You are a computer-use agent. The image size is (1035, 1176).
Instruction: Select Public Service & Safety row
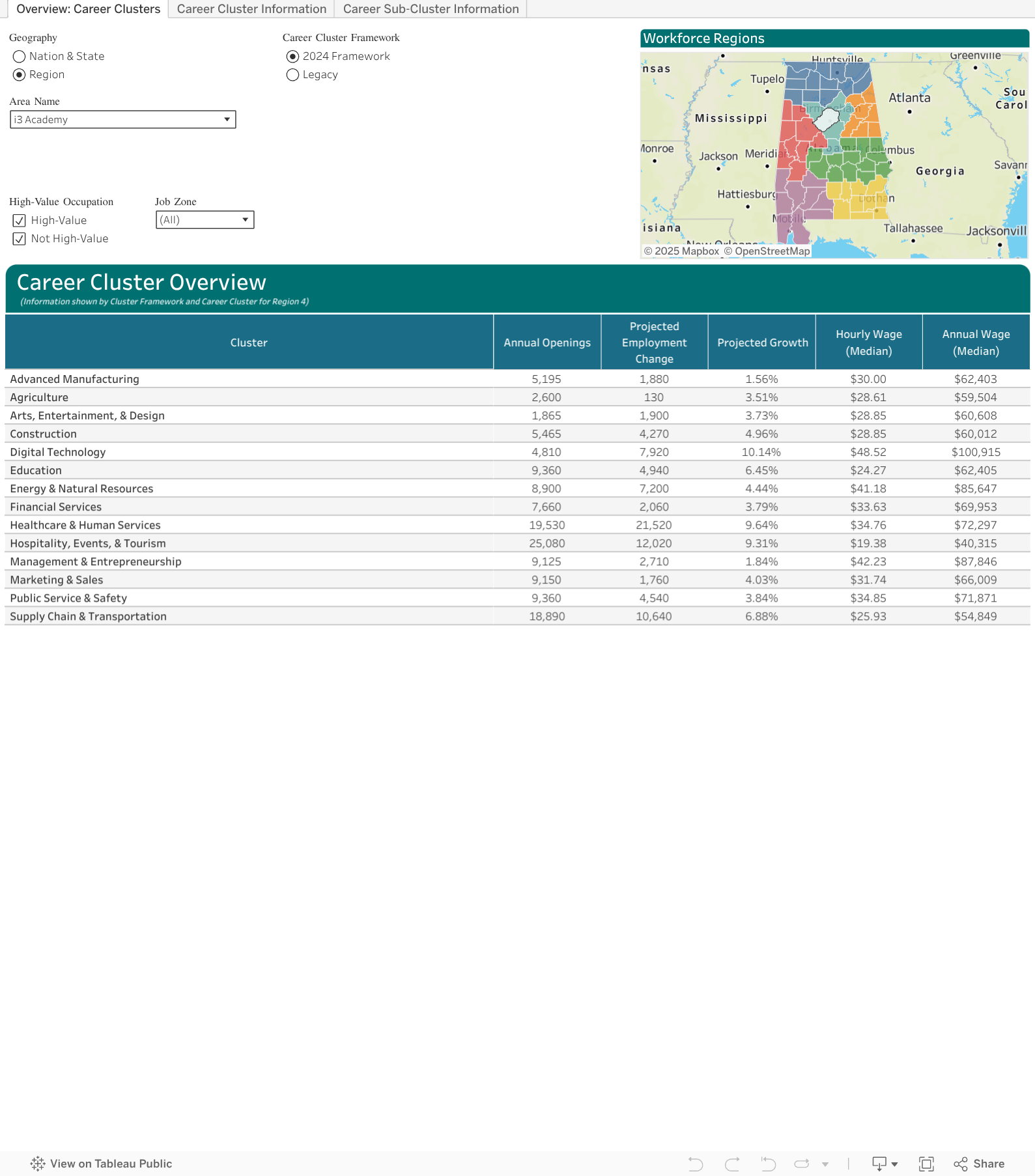click(517, 598)
